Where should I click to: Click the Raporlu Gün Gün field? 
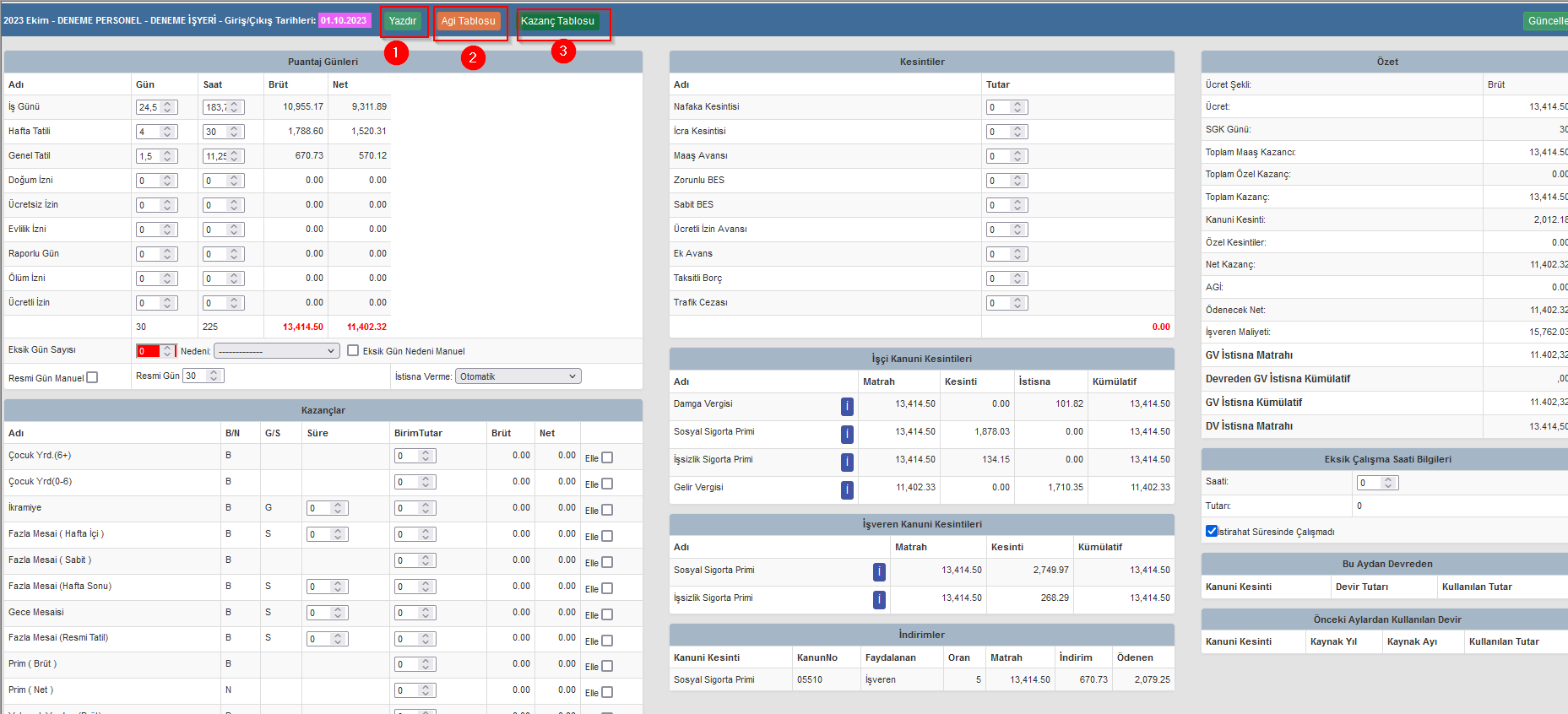(157, 254)
